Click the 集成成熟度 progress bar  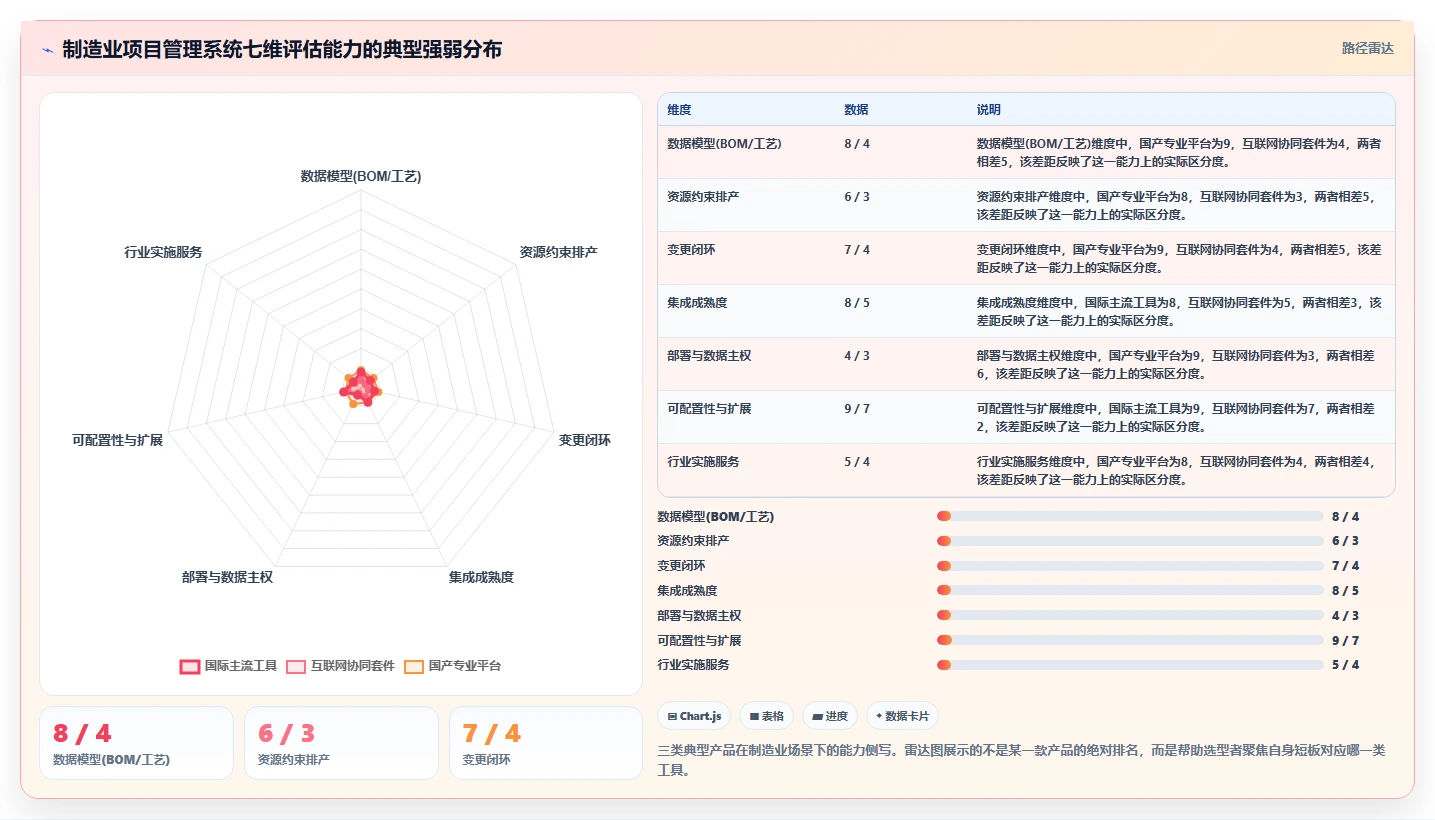(x=1130, y=591)
